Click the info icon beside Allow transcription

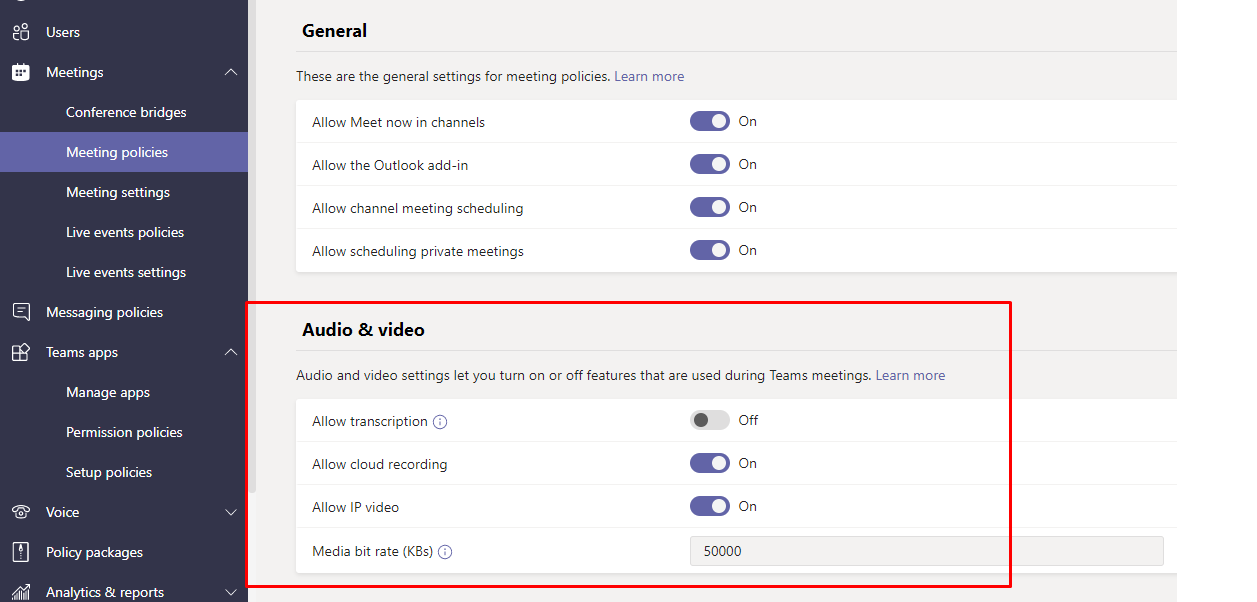[x=440, y=422]
